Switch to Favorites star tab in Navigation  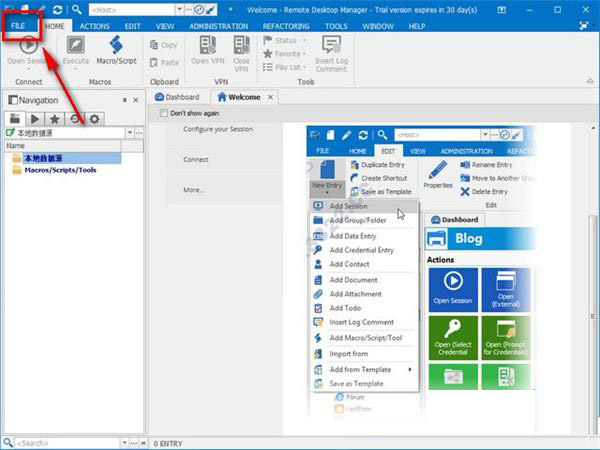point(53,118)
